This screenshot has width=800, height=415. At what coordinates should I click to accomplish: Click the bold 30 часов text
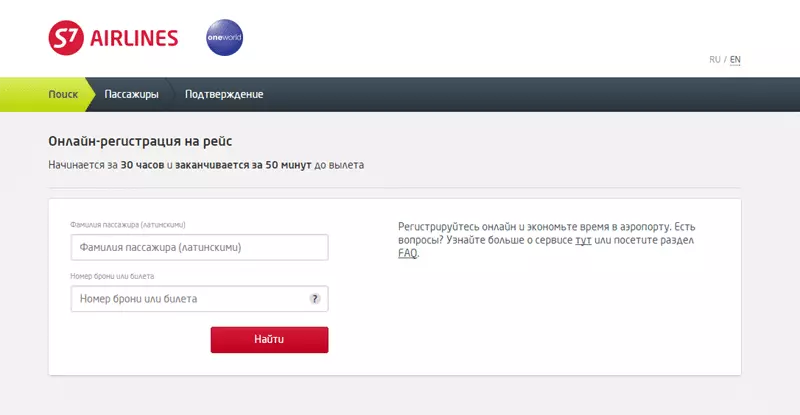click(142, 165)
